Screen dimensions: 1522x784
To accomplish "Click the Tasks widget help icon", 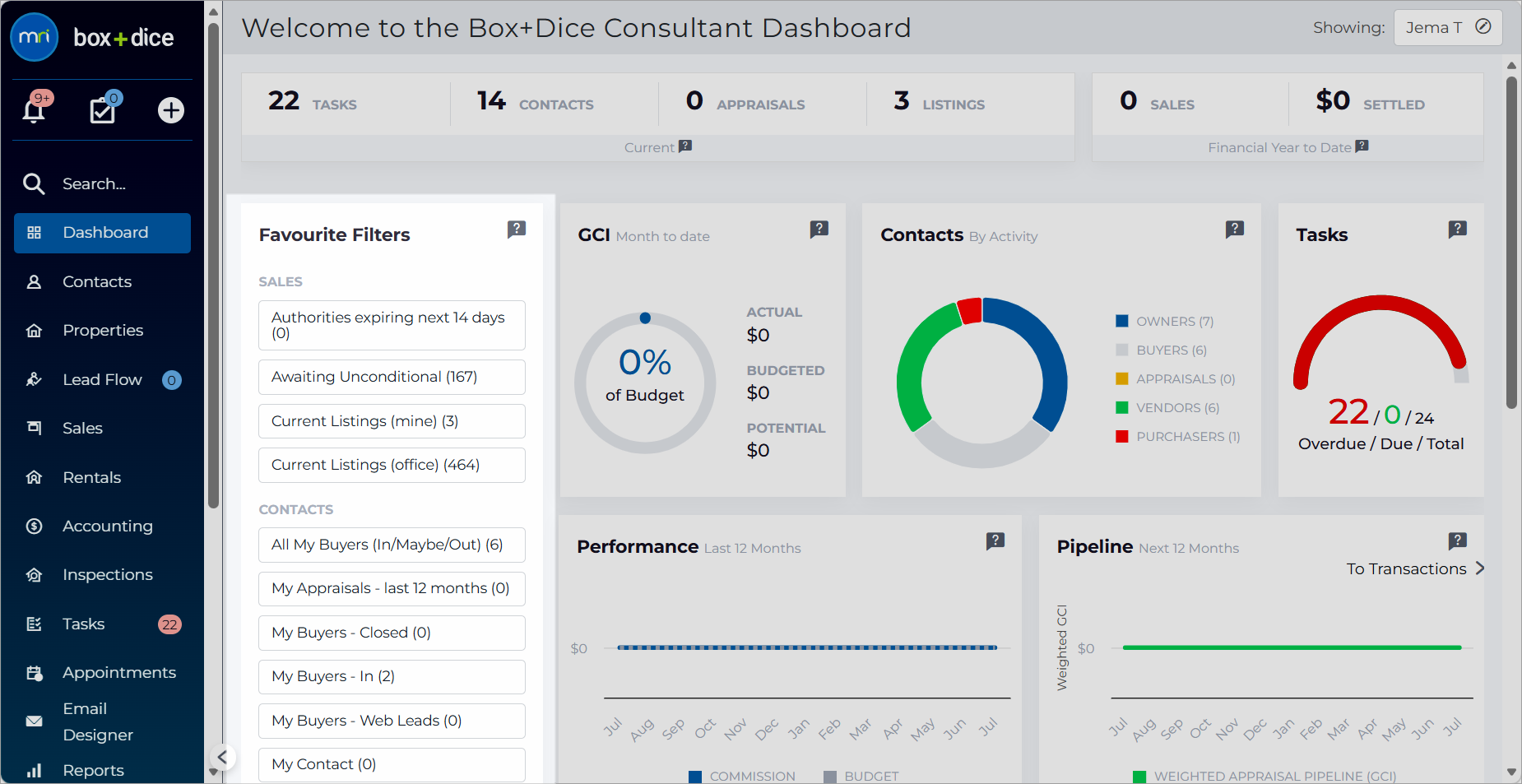I will pyautogui.click(x=1457, y=230).
